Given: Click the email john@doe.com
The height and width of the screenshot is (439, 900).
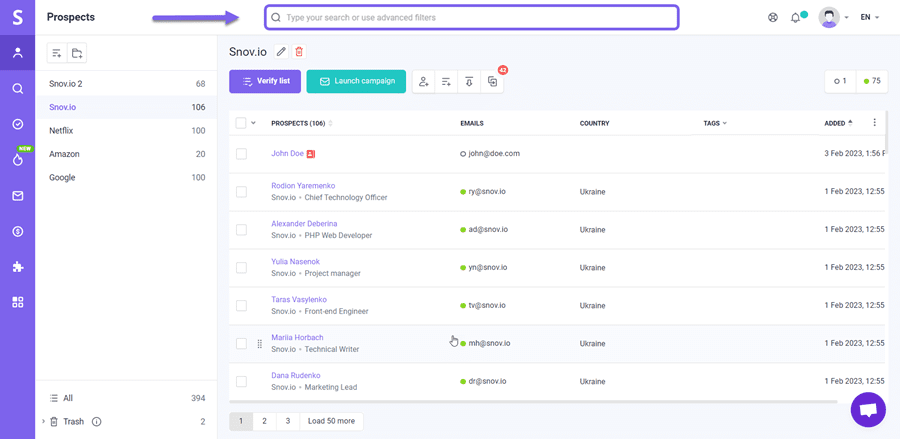Looking at the screenshot, I should [x=494, y=154].
